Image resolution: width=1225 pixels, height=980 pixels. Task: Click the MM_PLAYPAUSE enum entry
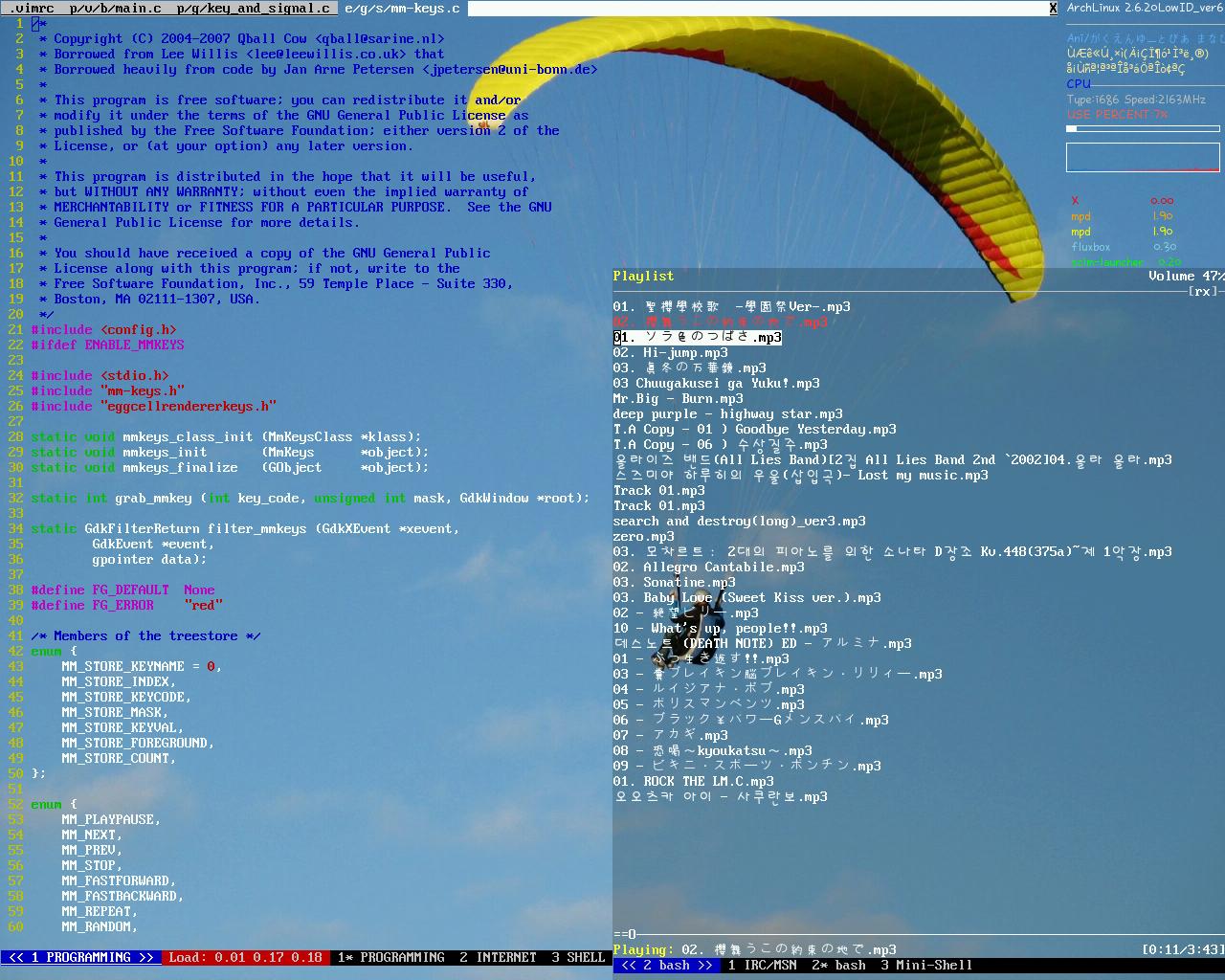(111, 819)
